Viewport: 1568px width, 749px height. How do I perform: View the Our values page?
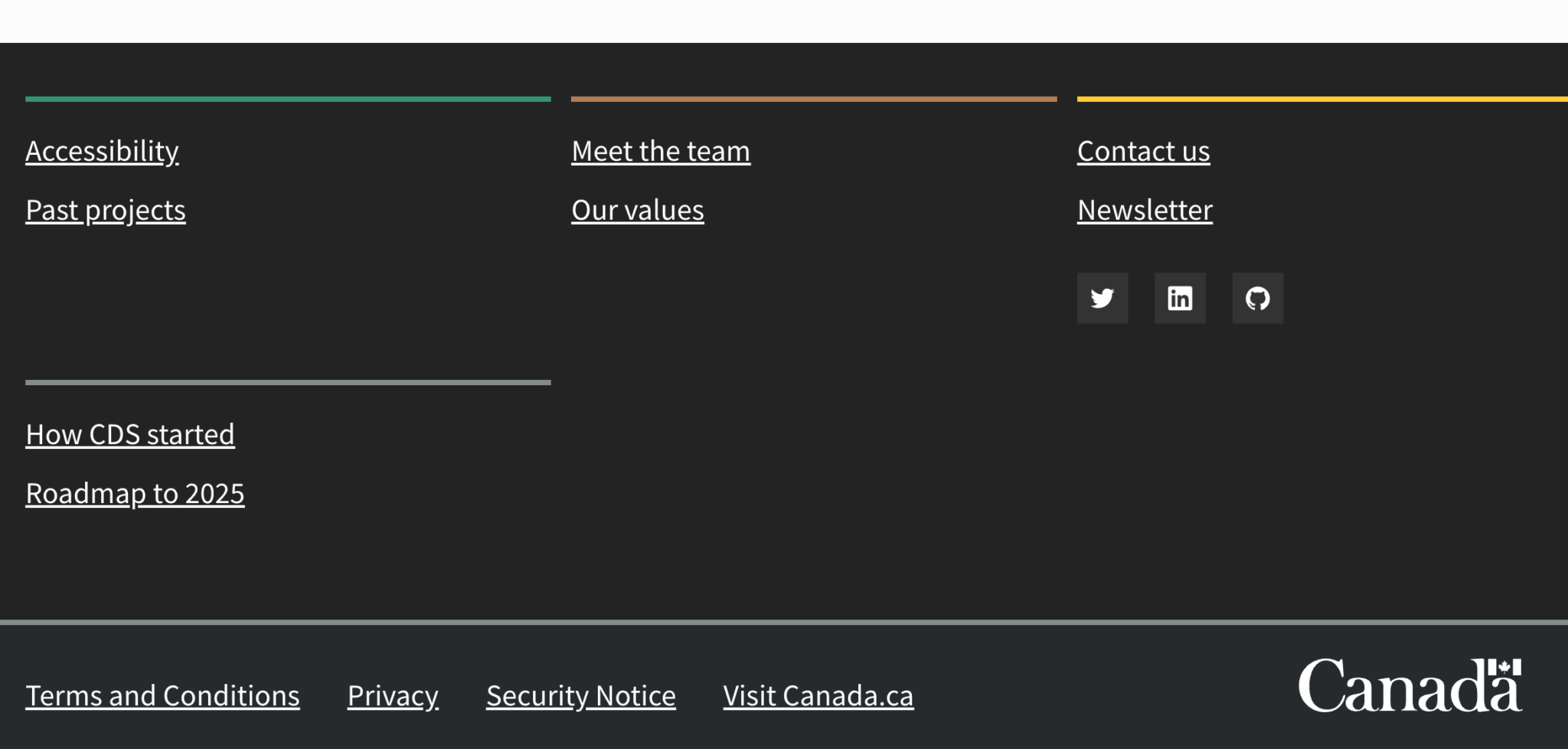(x=638, y=210)
